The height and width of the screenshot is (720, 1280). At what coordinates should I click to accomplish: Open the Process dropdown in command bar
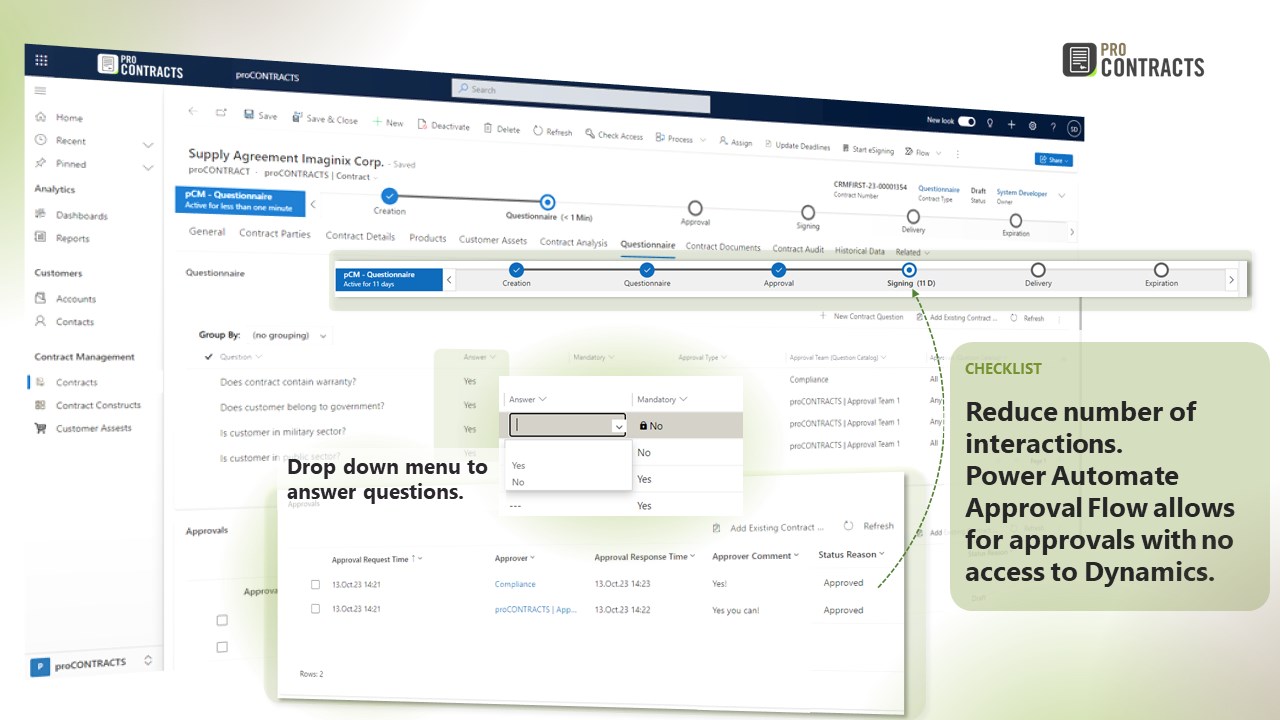[681, 139]
